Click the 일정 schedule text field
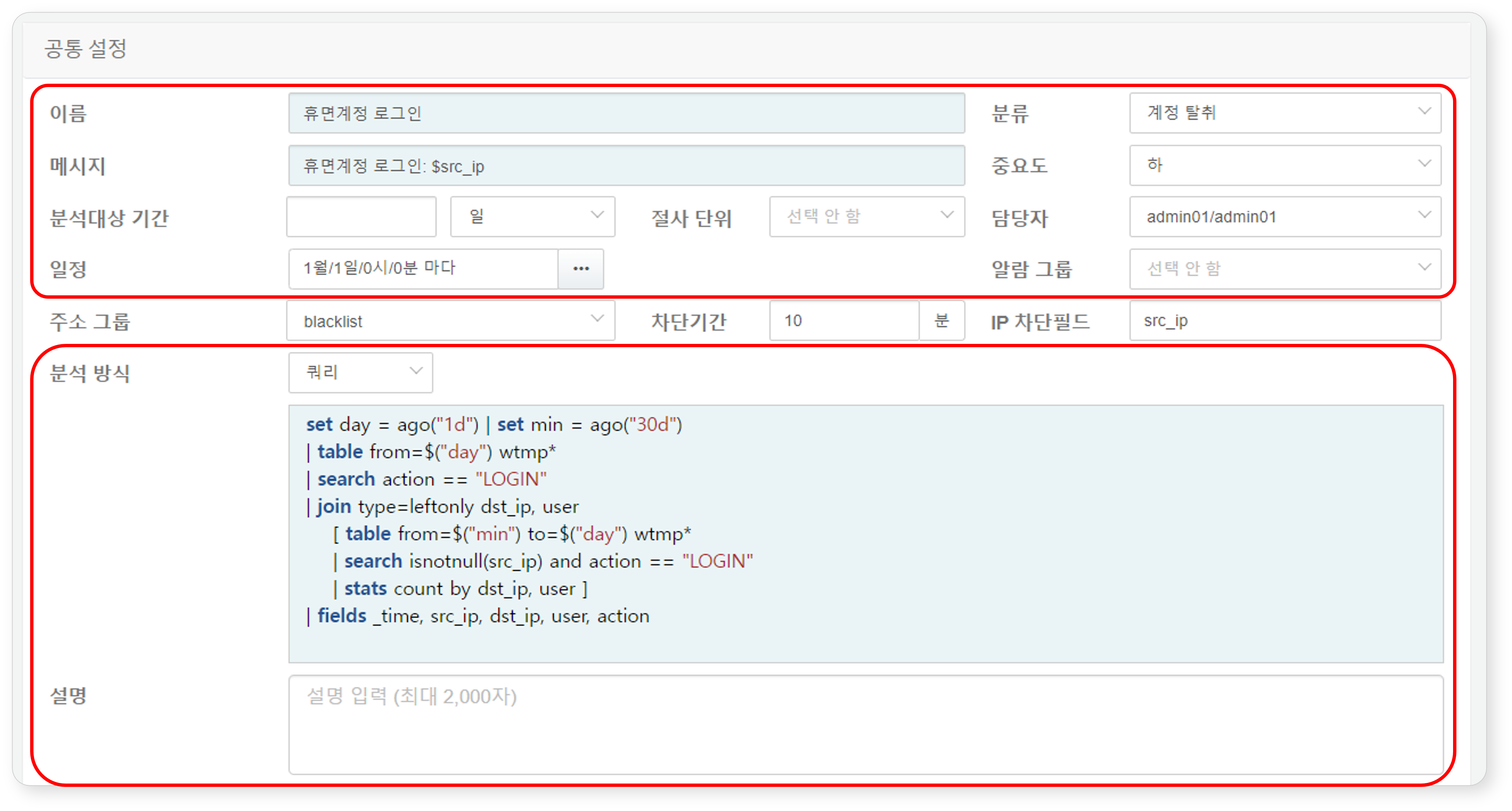 click(x=423, y=268)
